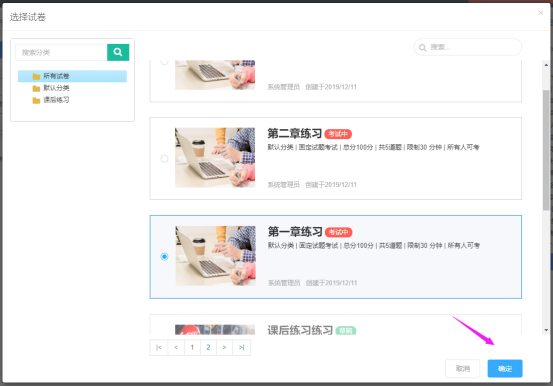The width and height of the screenshot is (553, 387).
Task: Click the 搜索分类 input field
Action: 61,52
